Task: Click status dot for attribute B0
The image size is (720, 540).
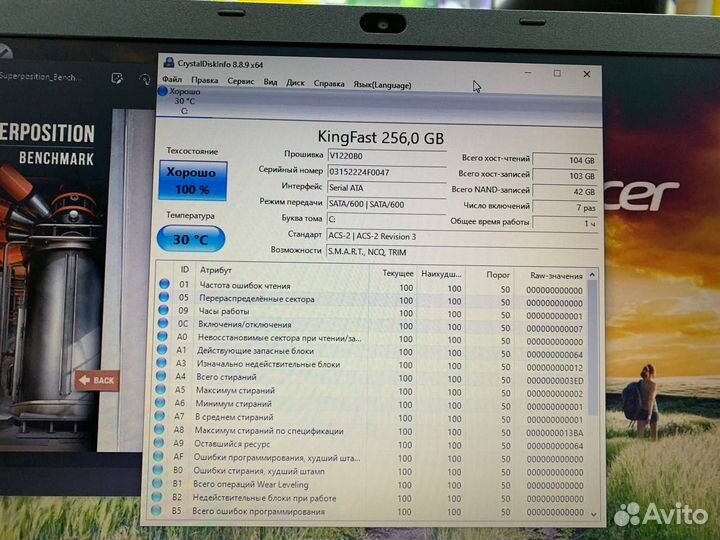Action: coord(158,469)
